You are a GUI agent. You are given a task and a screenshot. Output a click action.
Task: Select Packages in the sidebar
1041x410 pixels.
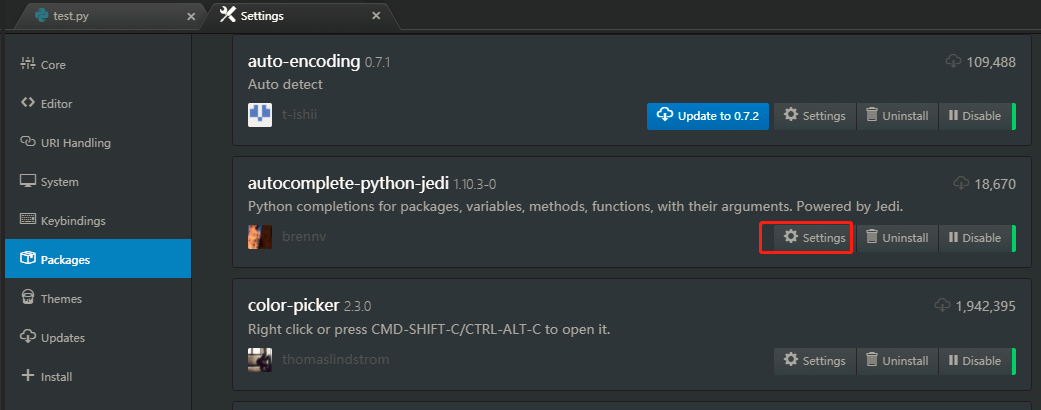(x=65, y=260)
